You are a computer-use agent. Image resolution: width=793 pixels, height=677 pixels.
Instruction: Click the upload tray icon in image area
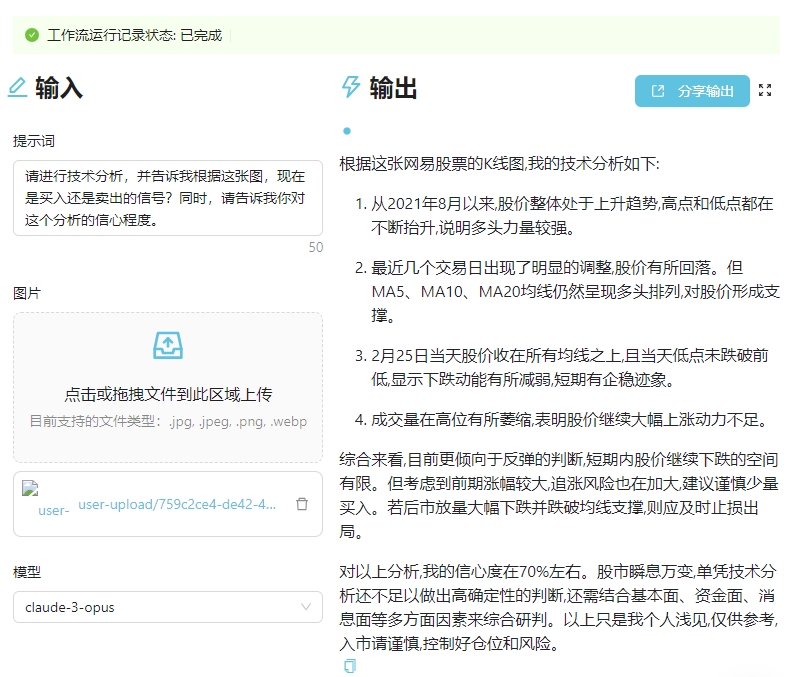pyautogui.click(x=168, y=345)
